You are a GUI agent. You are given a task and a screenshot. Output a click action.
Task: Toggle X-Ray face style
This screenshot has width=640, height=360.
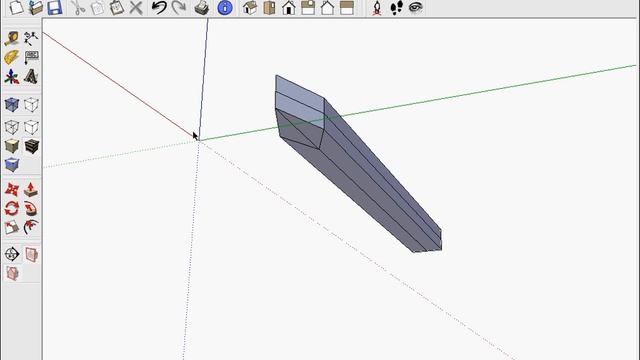click(12, 104)
